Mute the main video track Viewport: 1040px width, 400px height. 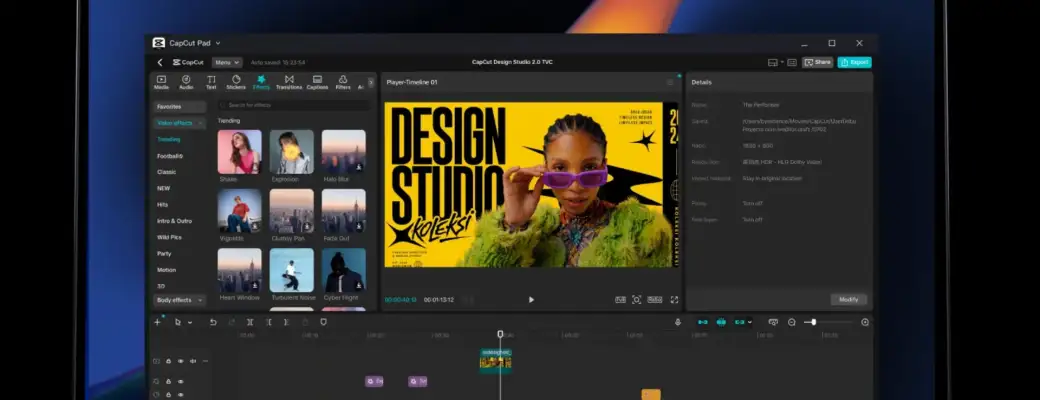(193, 362)
